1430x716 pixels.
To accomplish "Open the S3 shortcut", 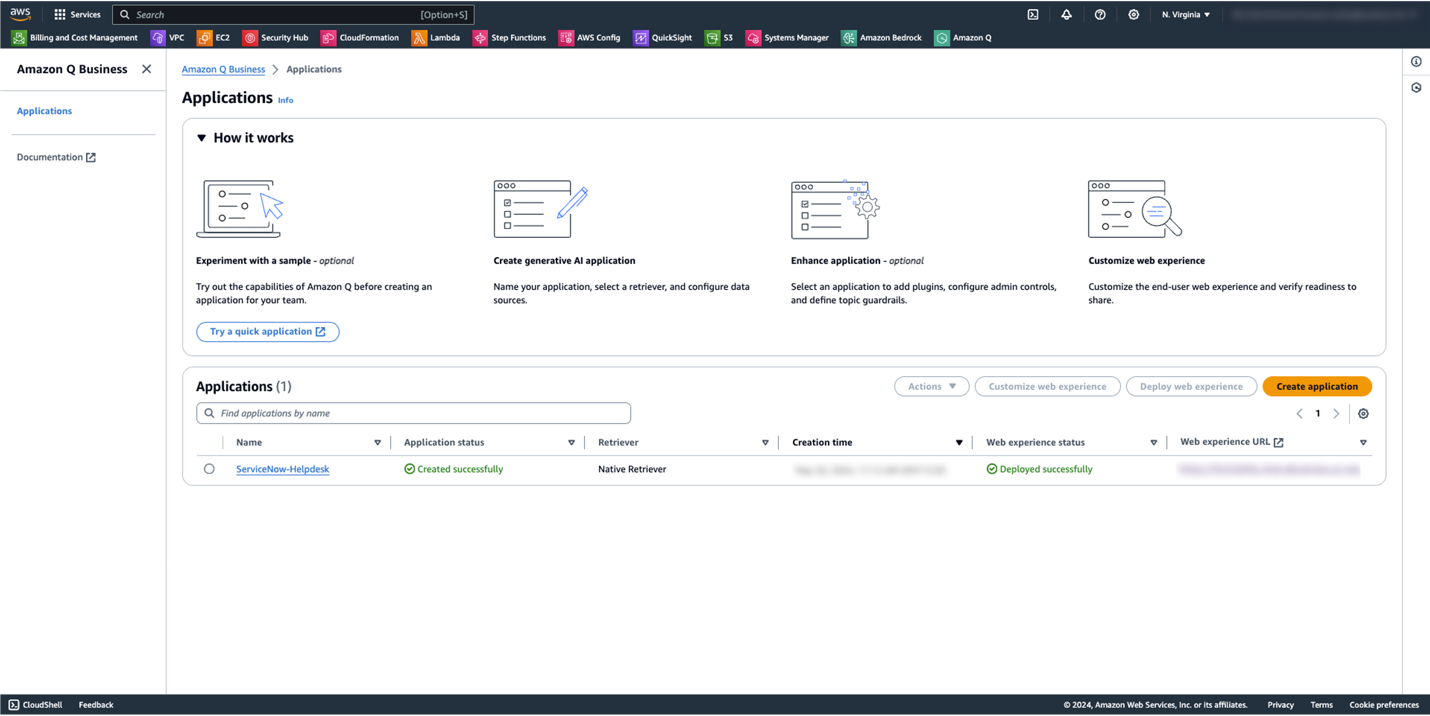I will 719,38.
